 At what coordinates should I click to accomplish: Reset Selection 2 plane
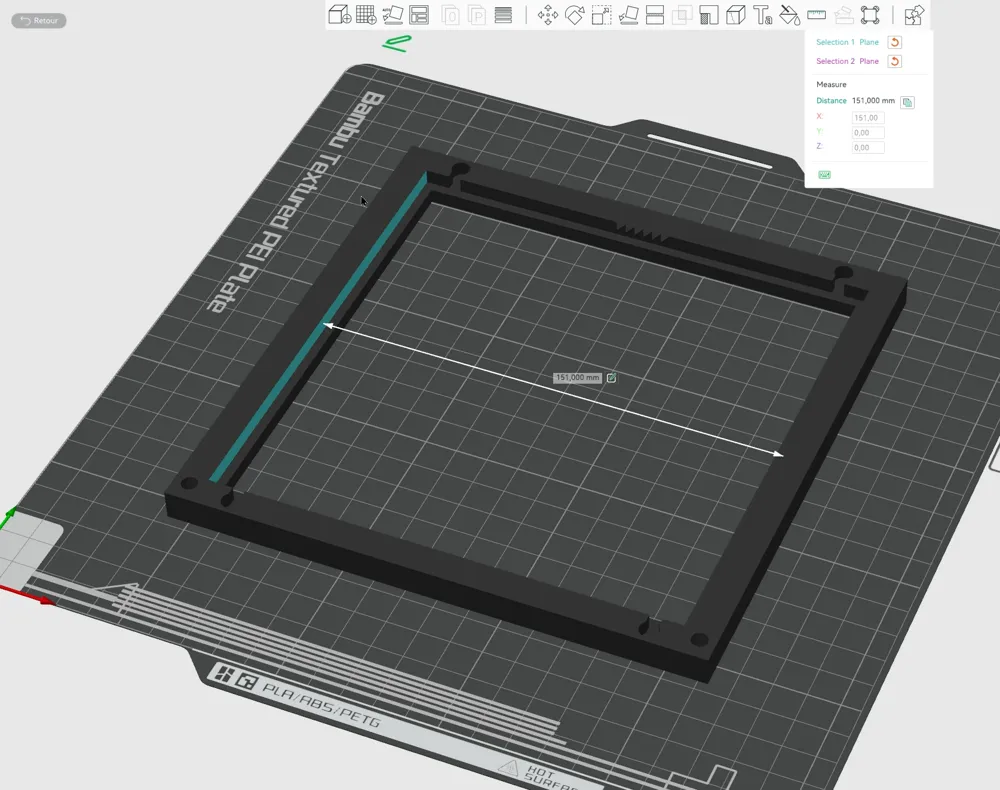(x=895, y=61)
